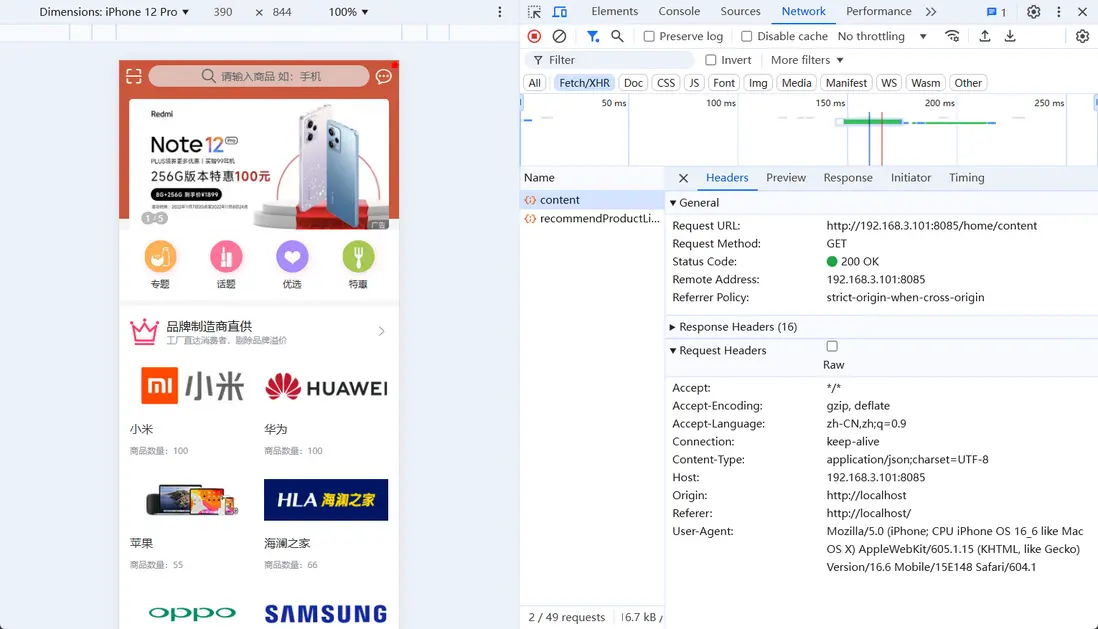Open network conditions wifi icon
1098x629 pixels.
pyautogui.click(x=952, y=36)
